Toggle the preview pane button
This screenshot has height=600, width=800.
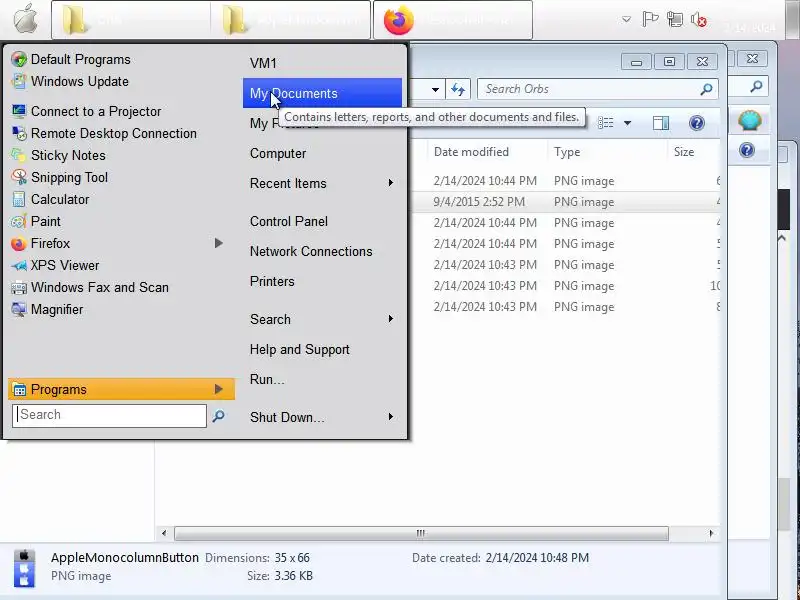(x=661, y=123)
